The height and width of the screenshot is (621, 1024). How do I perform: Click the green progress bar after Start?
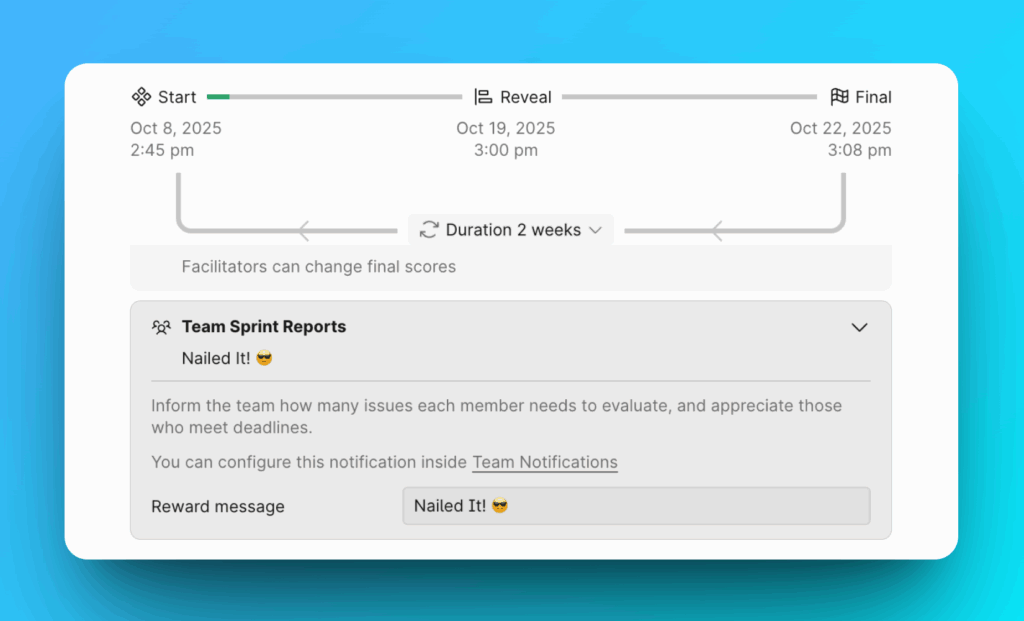[218, 96]
